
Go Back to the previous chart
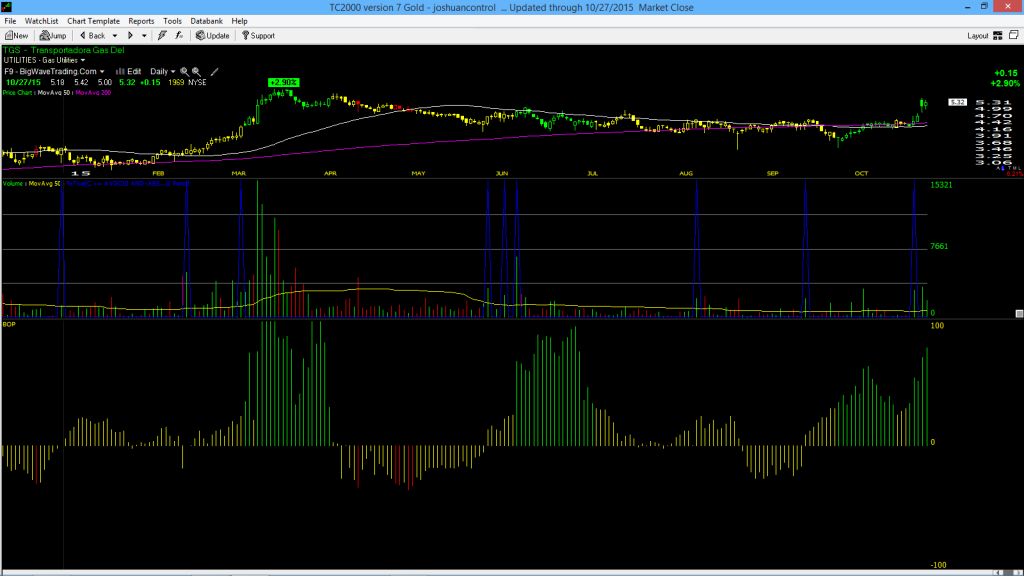tap(92, 36)
